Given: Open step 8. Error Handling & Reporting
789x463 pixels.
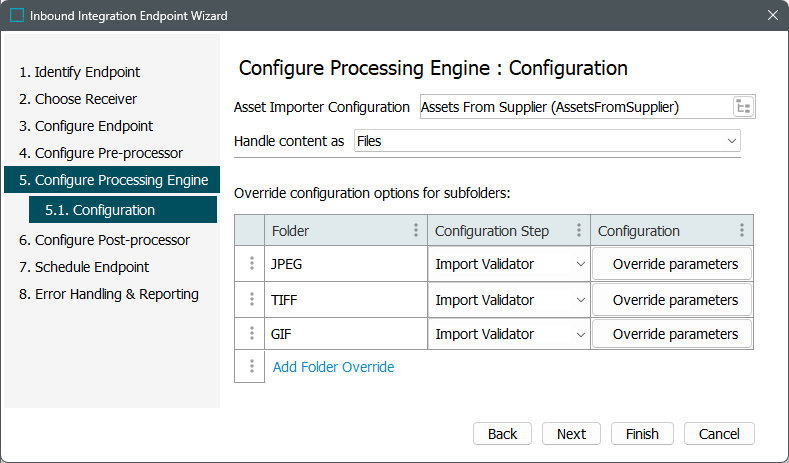Looking at the screenshot, I should 109,294.
